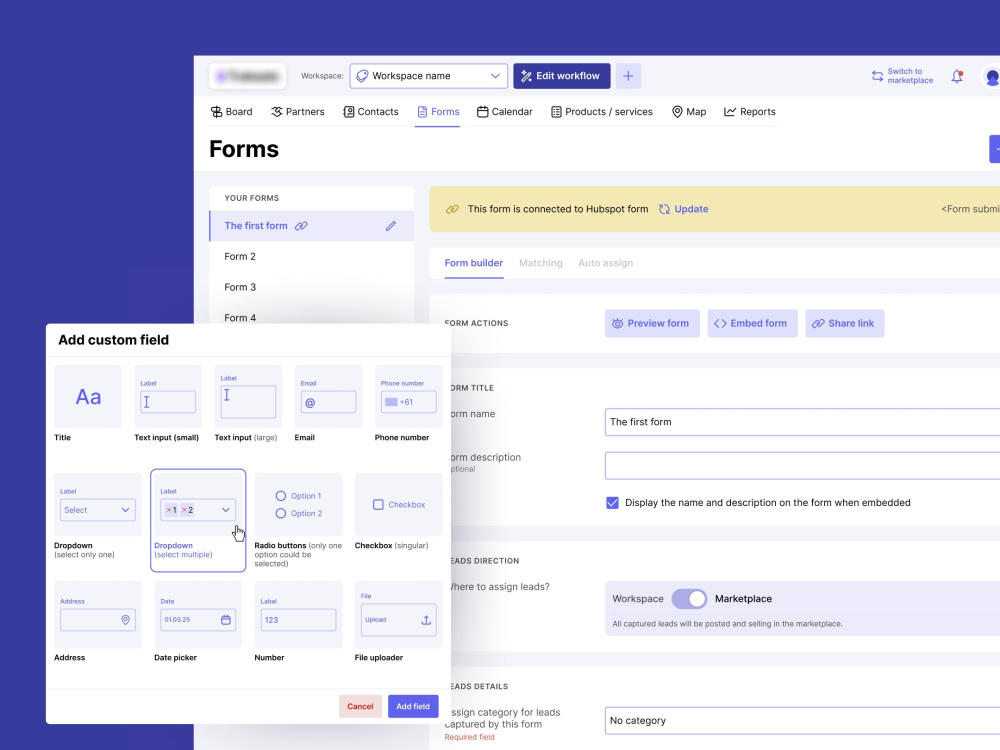The height and width of the screenshot is (750, 1000).
Task: Open the Forms navigation tab
Action: (x=438, y=112)
